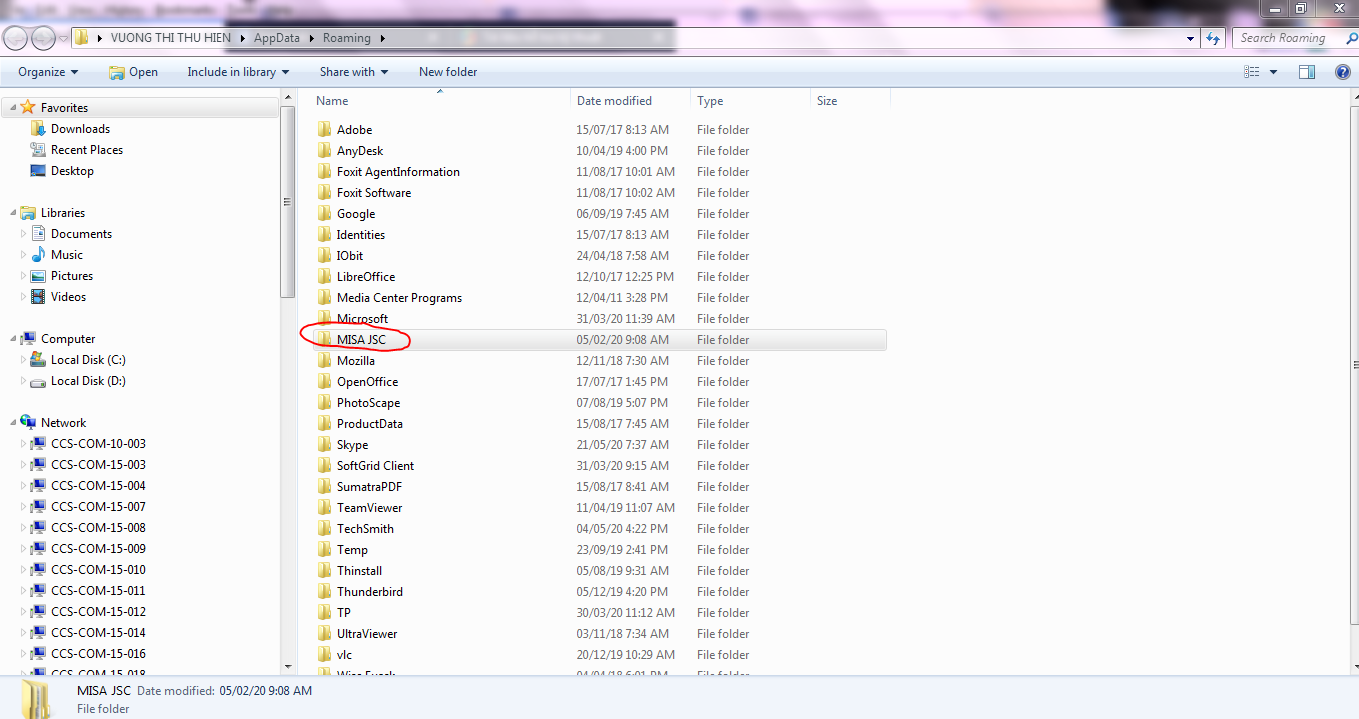Image resolution: width=1359 pixels, height=719 pixels.
Task: Click the AnyDesk folder icon
Action: click(x=324, y=151)
